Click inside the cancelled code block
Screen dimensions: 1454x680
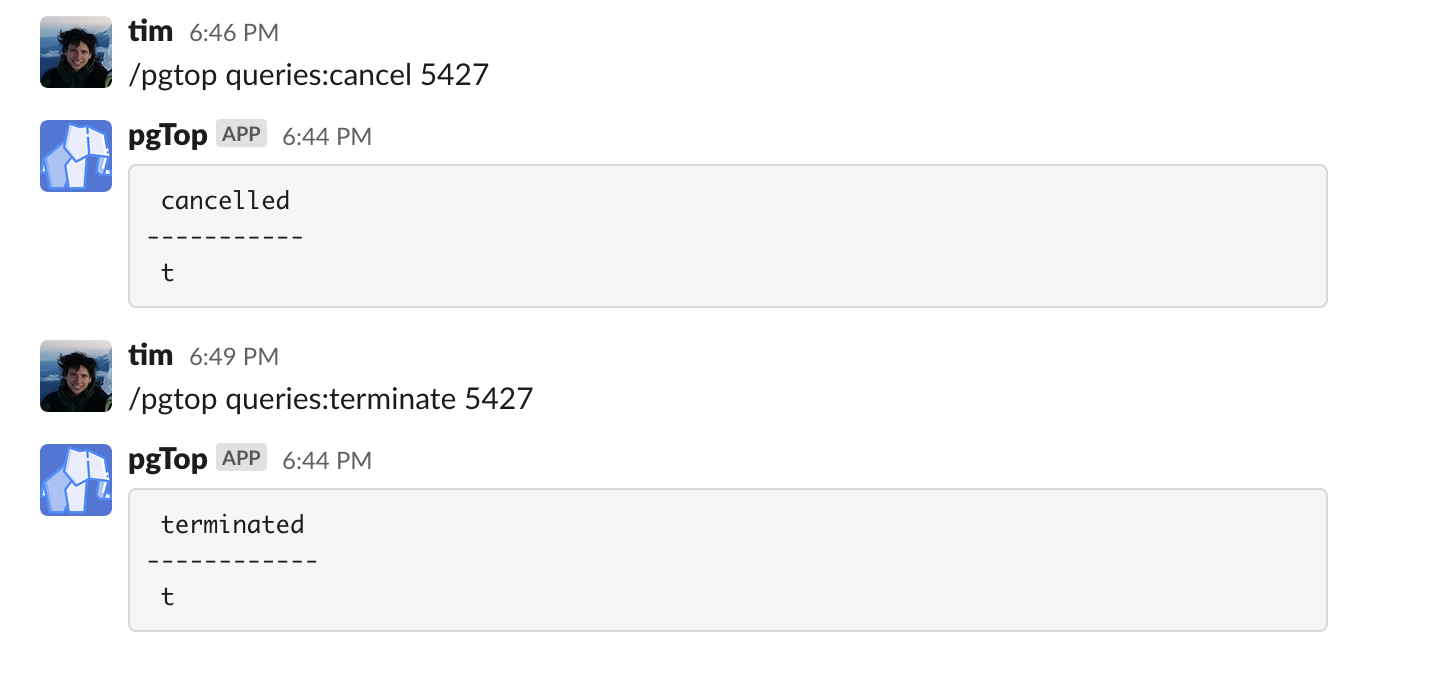[x=728, y=236]
